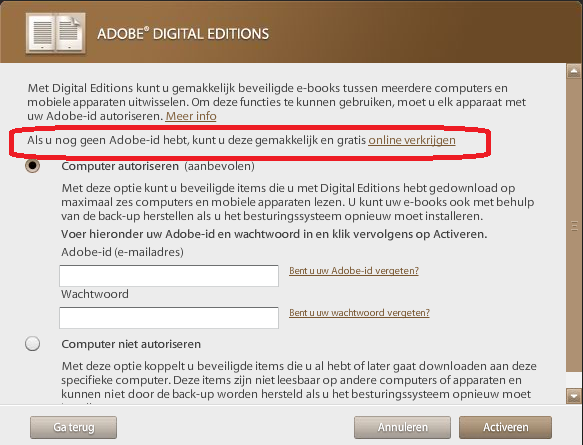Click the scrollbar down arrow
Screen dimensions: 583x445
[574, 396]
